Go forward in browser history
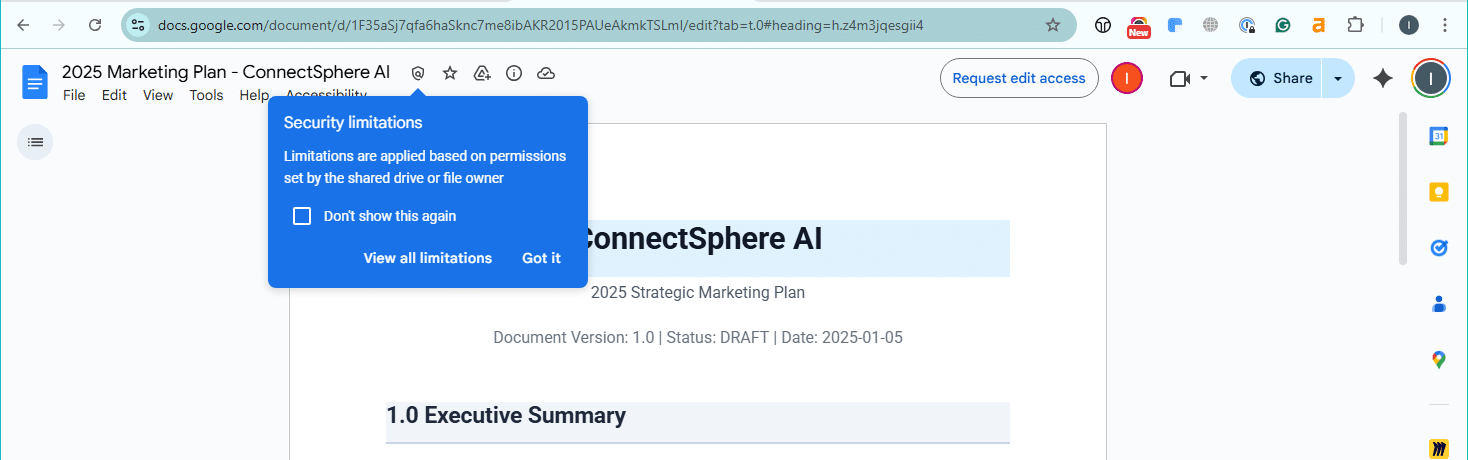This screenshot has width=1468, height=460. coord(59,25)
